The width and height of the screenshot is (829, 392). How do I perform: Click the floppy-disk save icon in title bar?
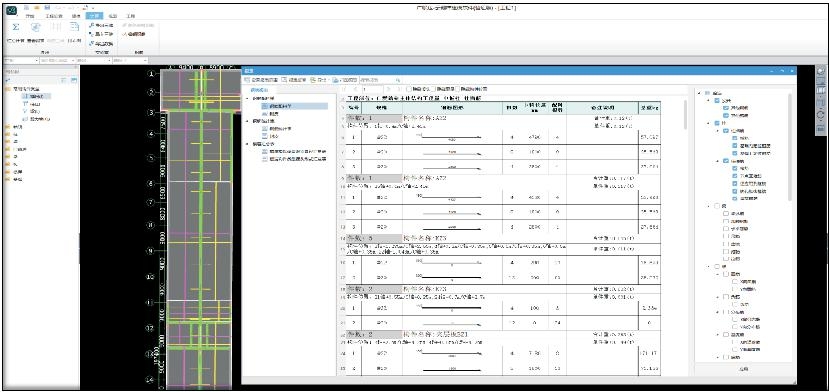[48, 8]
